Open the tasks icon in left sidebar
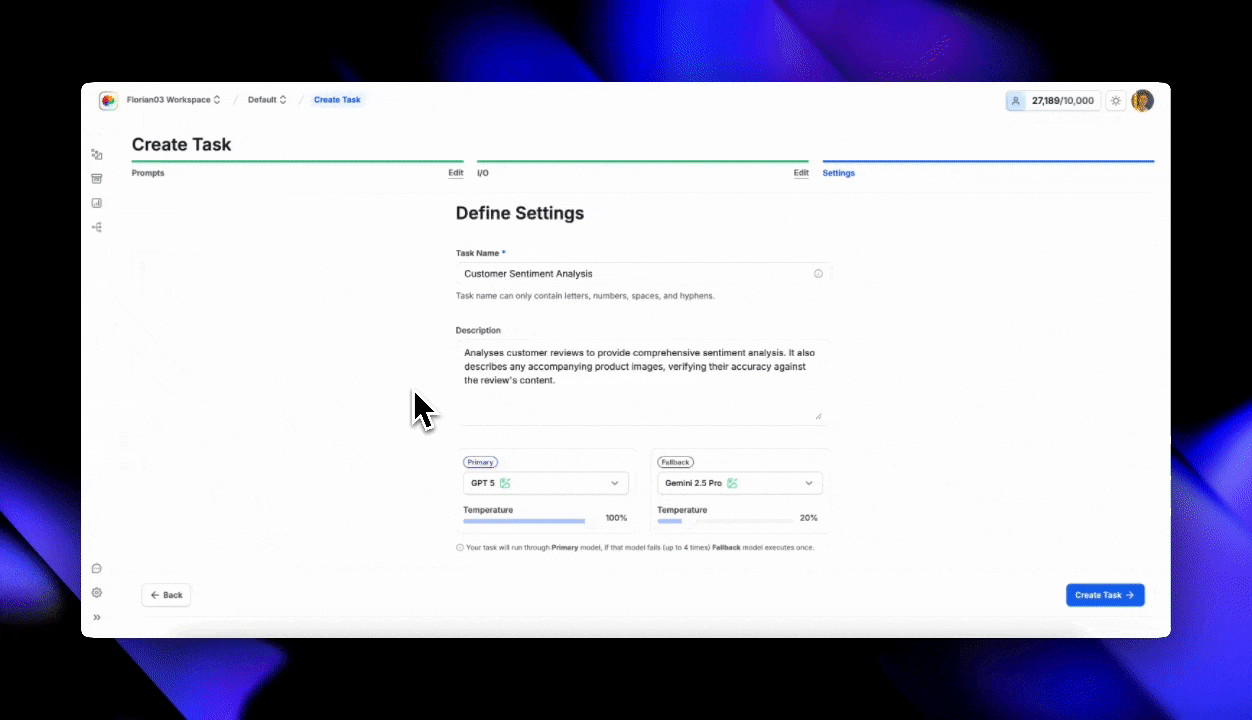1252x720 pixels. (97, 154)
